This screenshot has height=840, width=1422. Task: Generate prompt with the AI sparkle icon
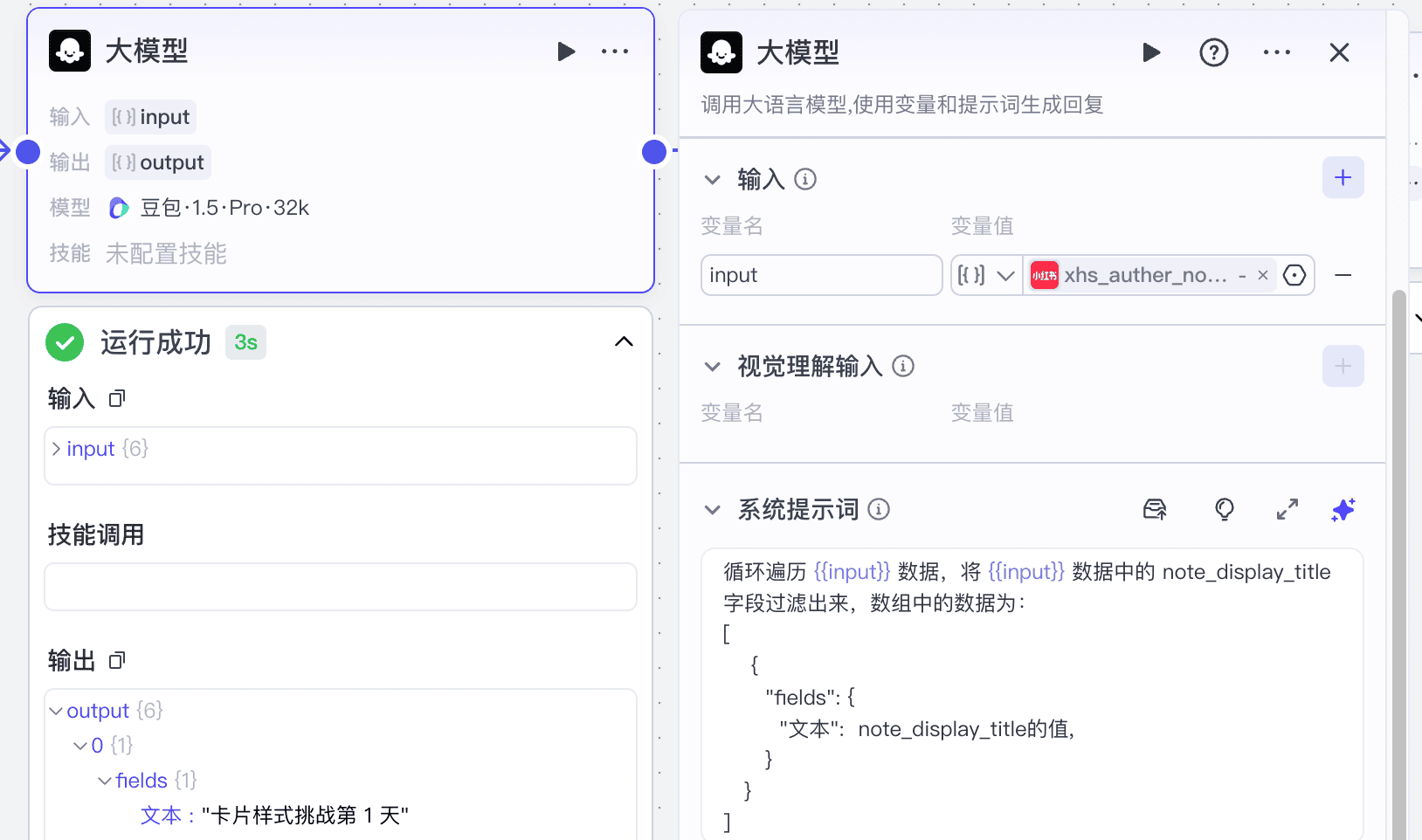1343,509
